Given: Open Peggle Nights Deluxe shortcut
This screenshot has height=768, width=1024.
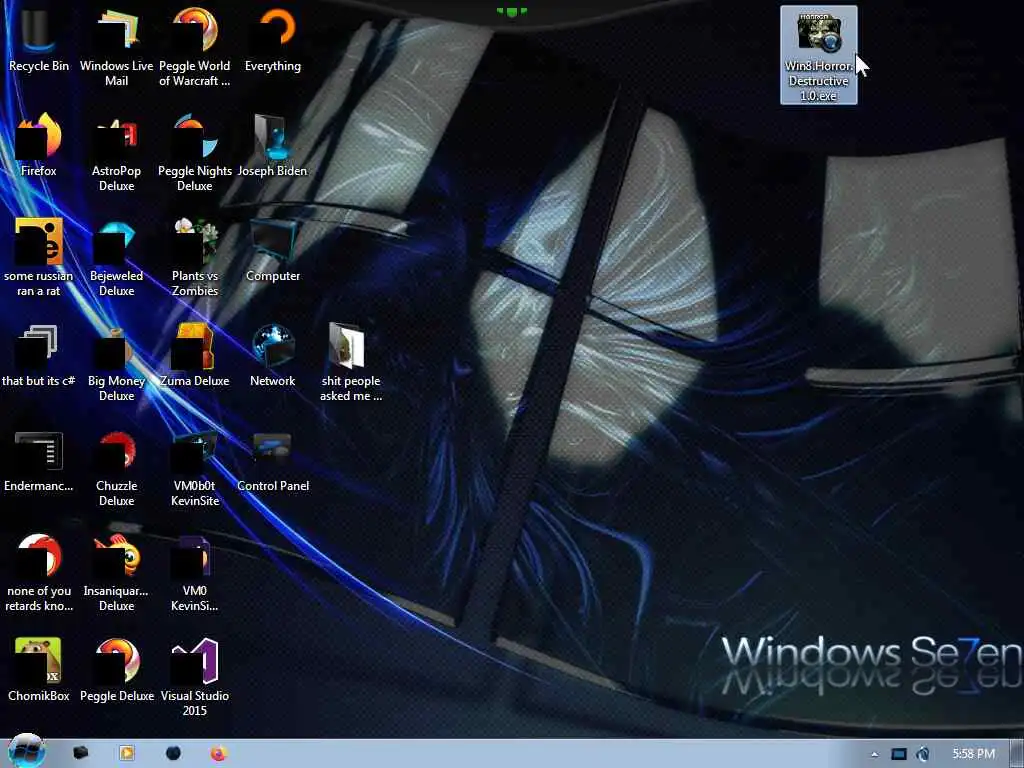Looking at the screenshot, I should (x=195, y=152).
